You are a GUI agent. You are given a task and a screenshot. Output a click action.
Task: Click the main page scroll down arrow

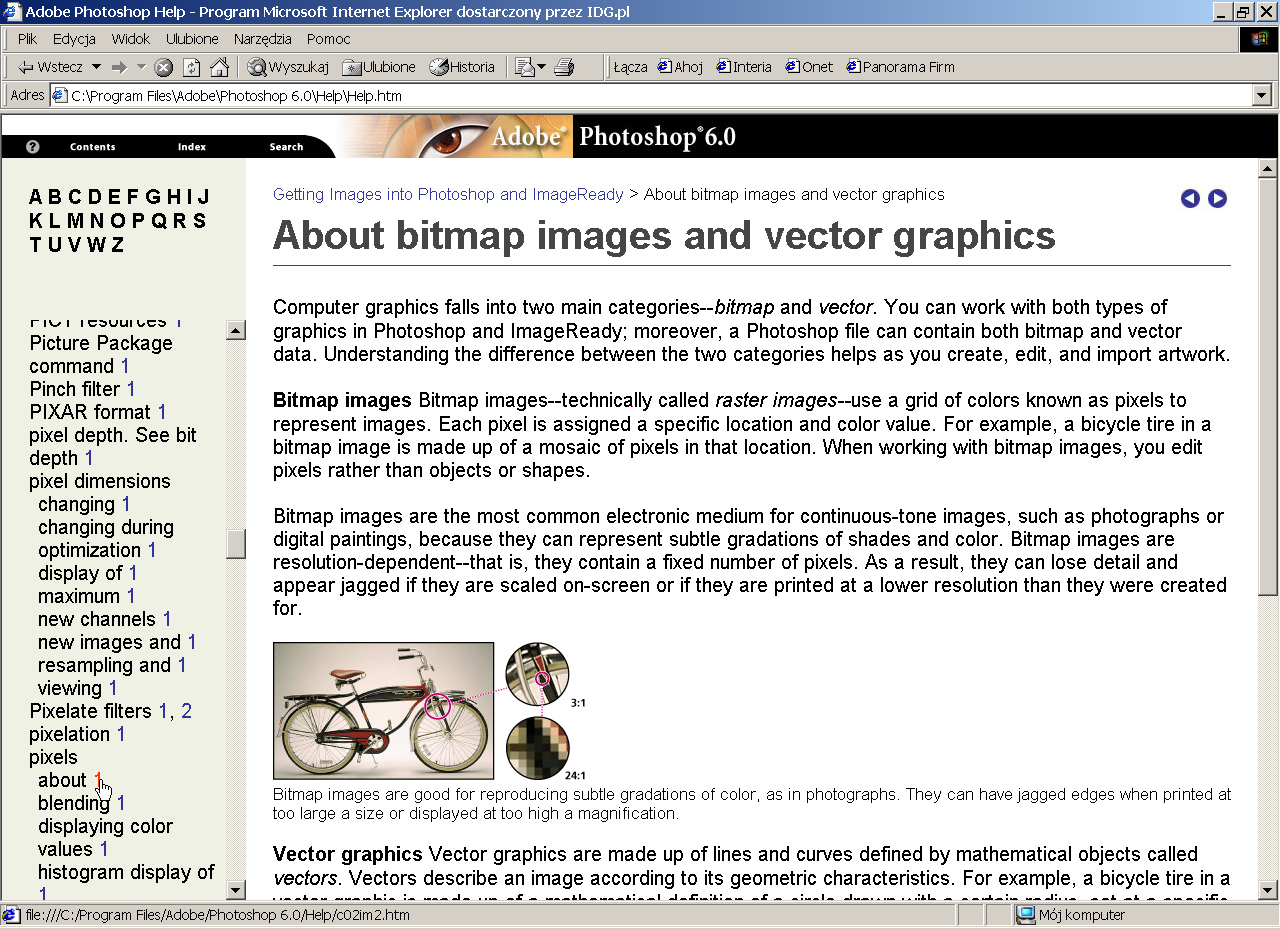click(1268, 890)
